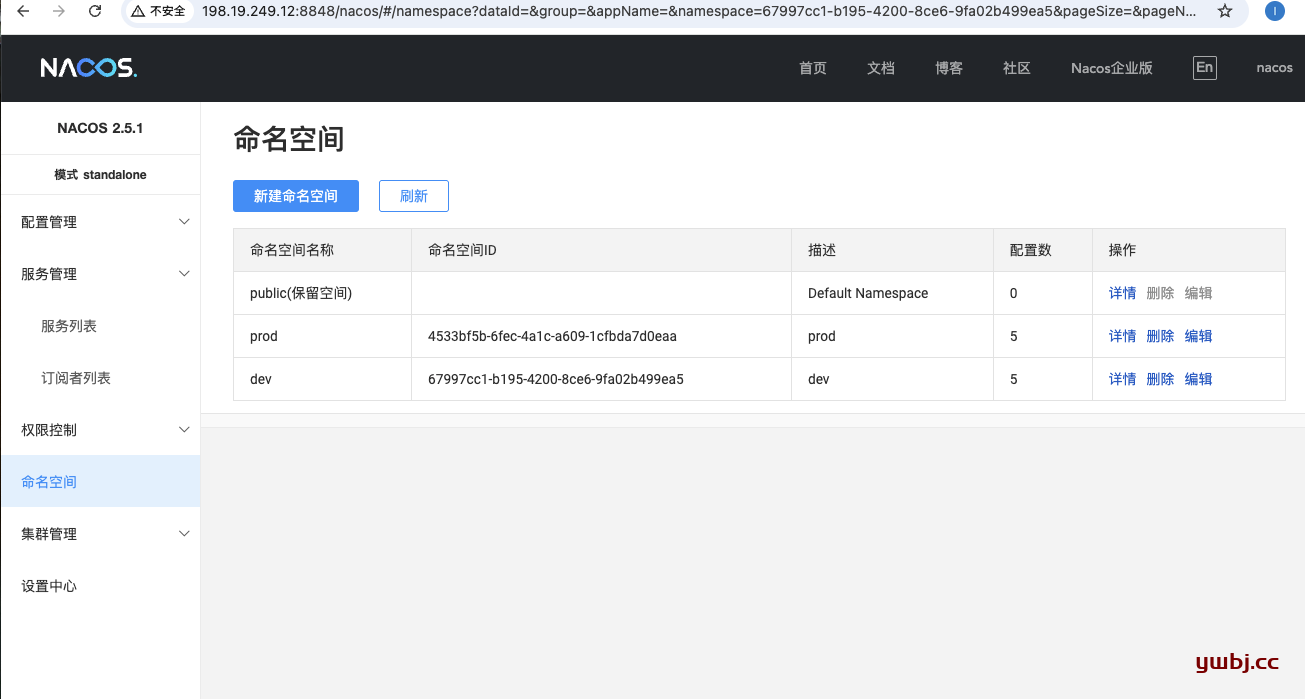Image resolution: width=1305 pixels, height=699 pixels.
Task: Click the browser forward arrow
Action: 59,11
